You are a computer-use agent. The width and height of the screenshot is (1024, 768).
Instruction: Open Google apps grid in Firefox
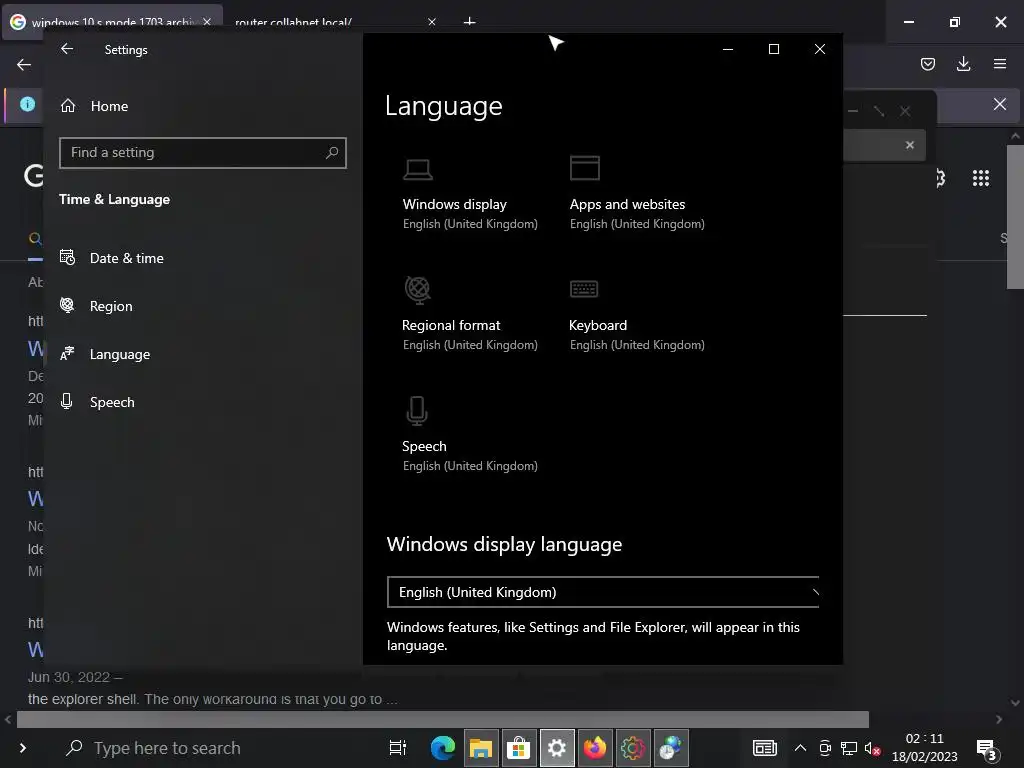(981, 178)
